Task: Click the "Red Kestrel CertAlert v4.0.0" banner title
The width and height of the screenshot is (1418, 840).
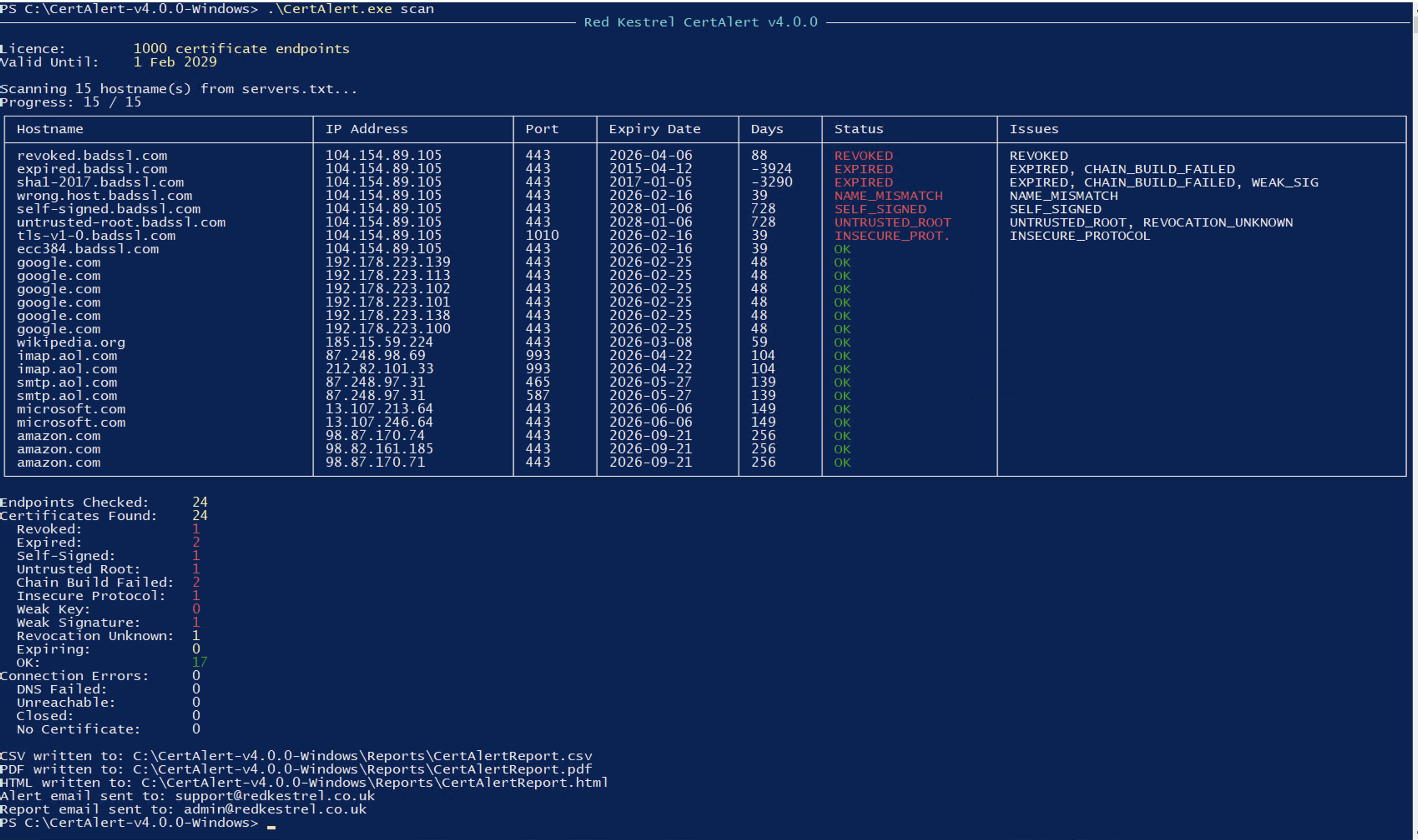Action: point(701,22)
